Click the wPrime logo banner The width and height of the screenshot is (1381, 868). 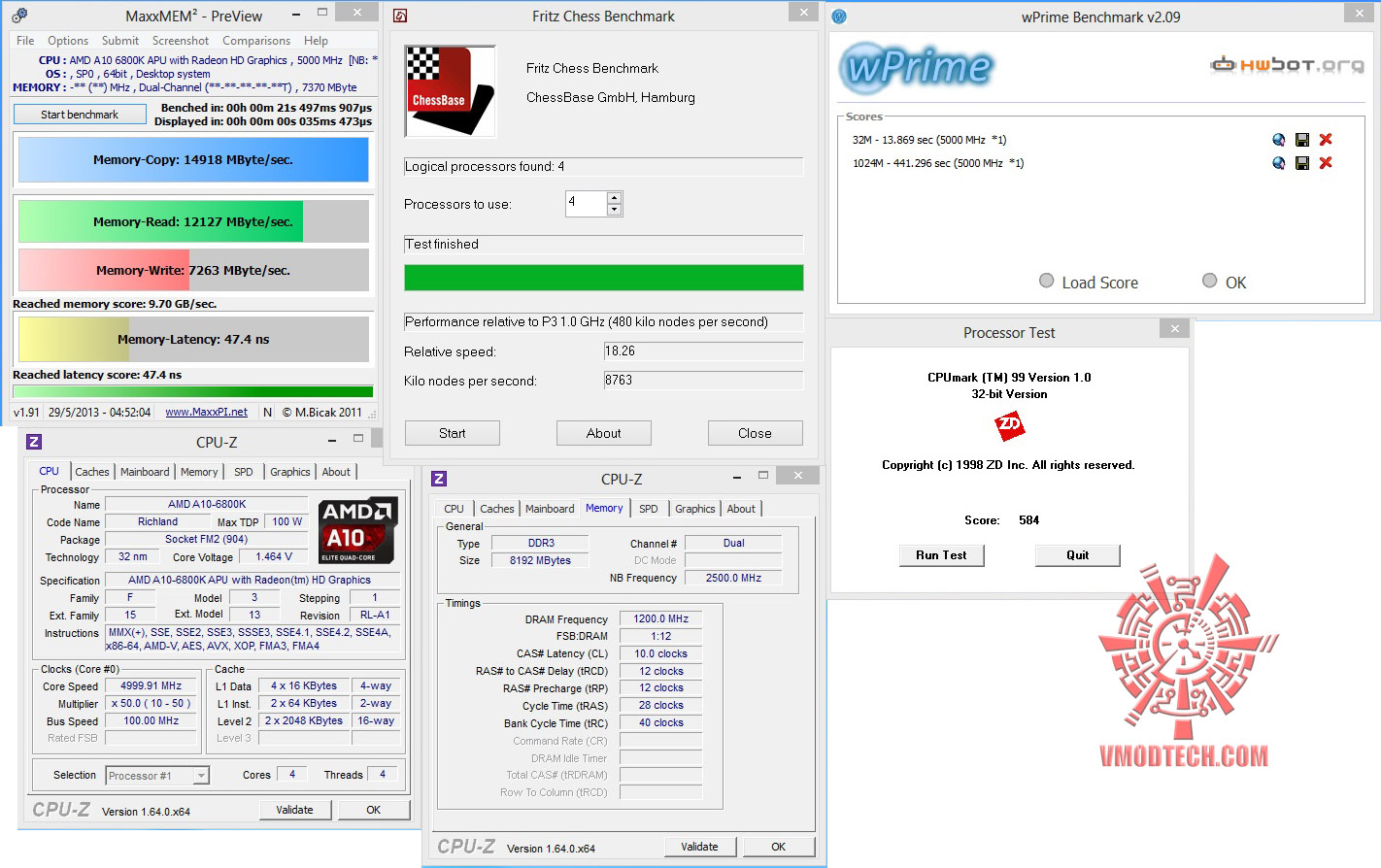pos(917,67)
